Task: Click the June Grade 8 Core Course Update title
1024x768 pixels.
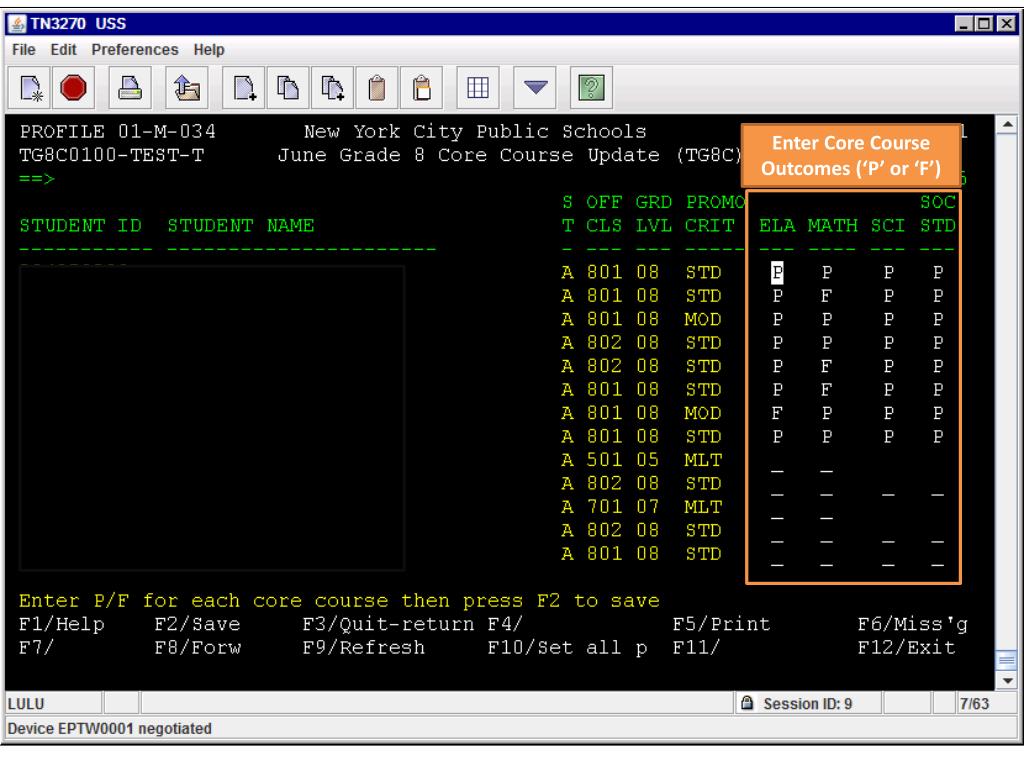Action: tap(468, 155)
